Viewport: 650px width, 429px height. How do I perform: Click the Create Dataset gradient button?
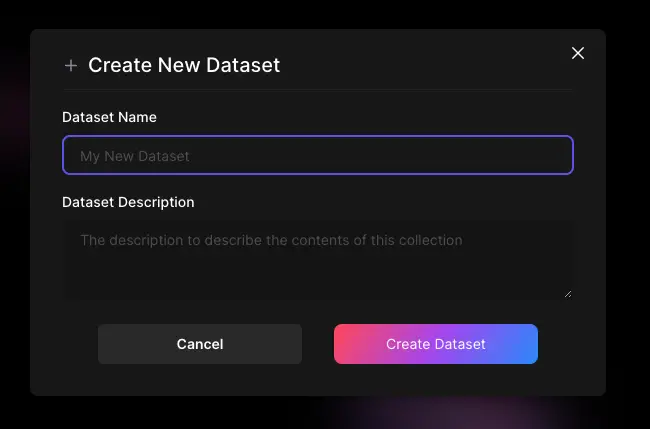[436, 344]
